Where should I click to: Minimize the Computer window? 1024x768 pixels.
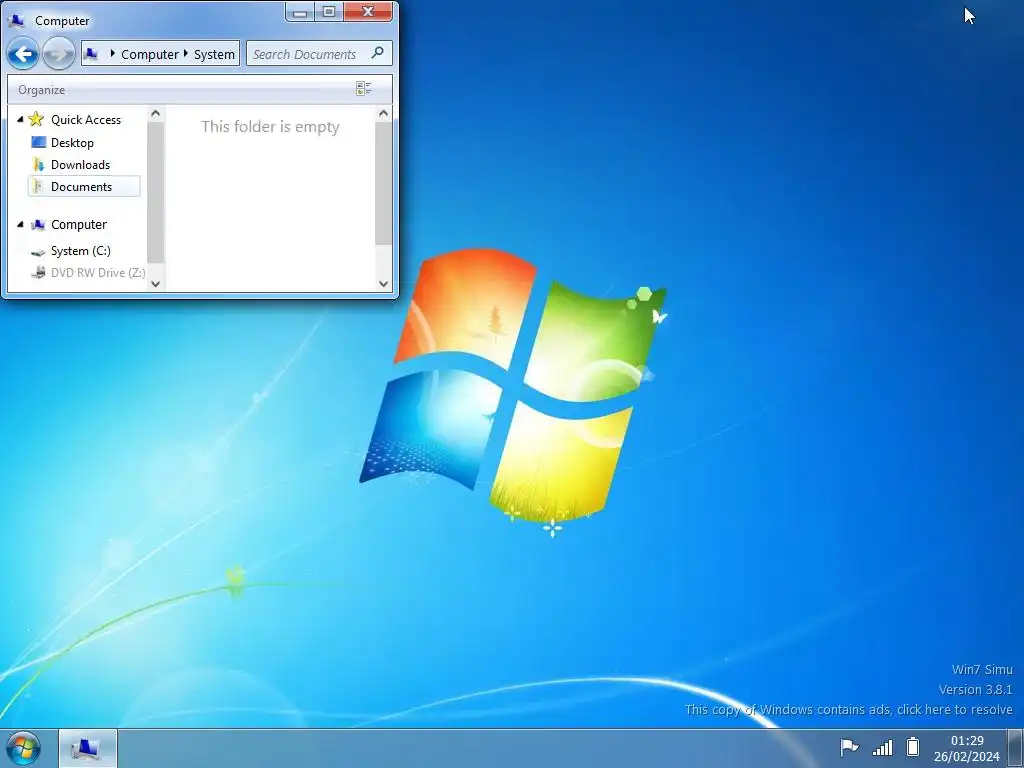pos(300,12)
